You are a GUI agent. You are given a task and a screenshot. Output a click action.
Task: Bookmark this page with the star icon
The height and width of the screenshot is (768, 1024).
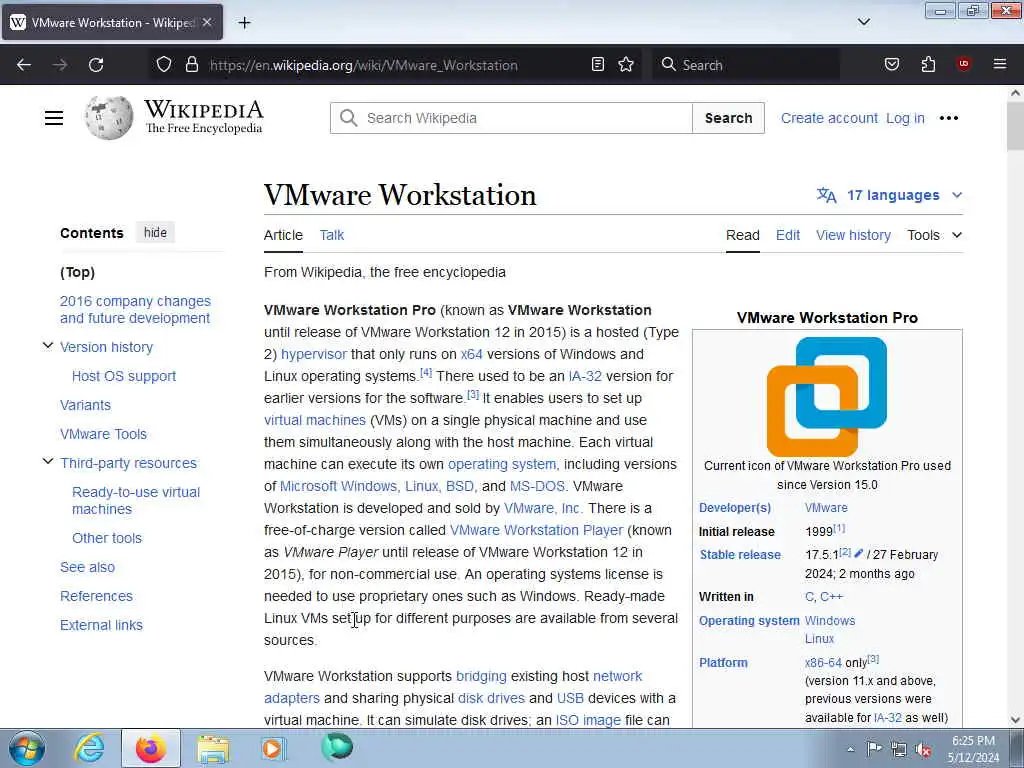click(626, 65)
